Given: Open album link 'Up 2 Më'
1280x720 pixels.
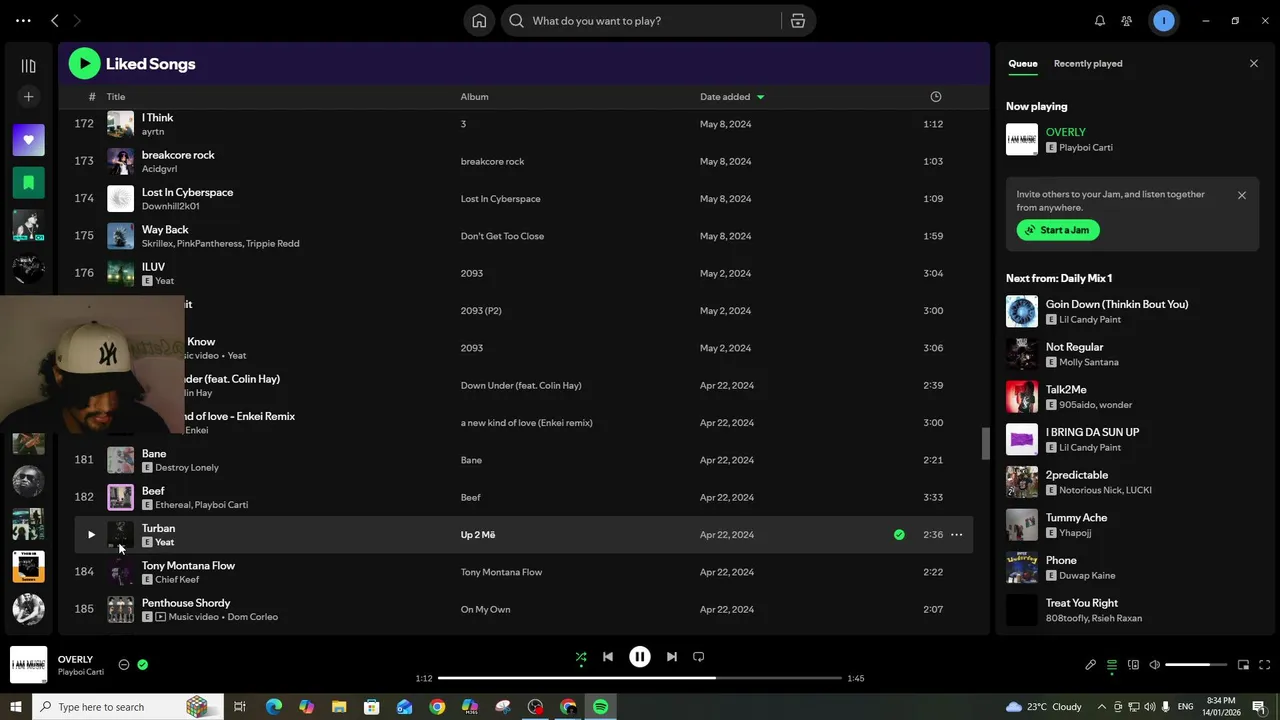Looking at the screenshot, I should (x=478, y=535).
